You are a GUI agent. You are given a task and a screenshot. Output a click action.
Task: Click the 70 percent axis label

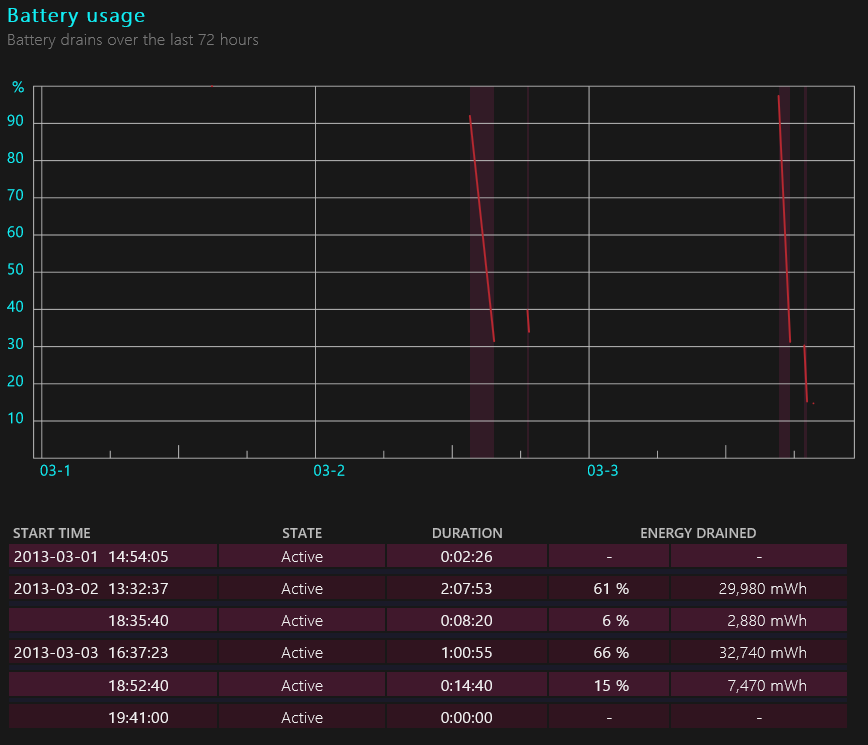[16, 195]
